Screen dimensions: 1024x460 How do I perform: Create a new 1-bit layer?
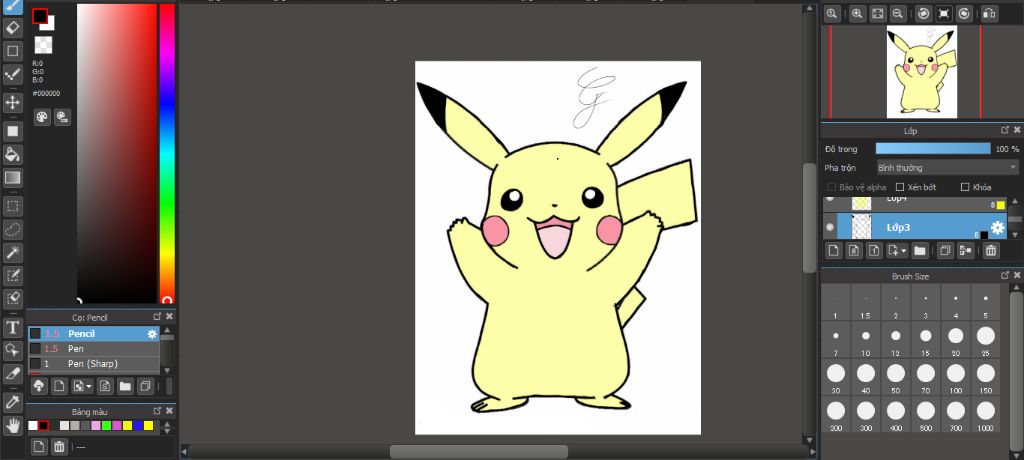point(874,250)
